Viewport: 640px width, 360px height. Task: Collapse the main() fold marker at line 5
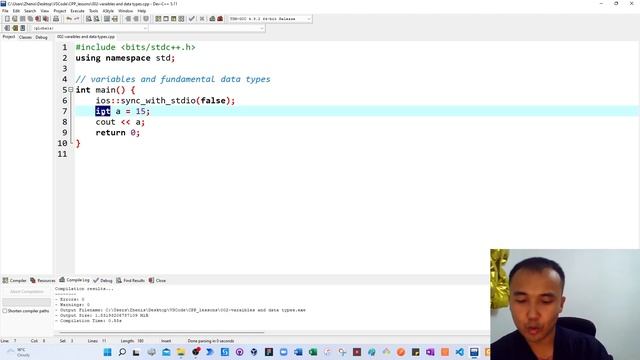pyautogui.click(x=71, y=90)
